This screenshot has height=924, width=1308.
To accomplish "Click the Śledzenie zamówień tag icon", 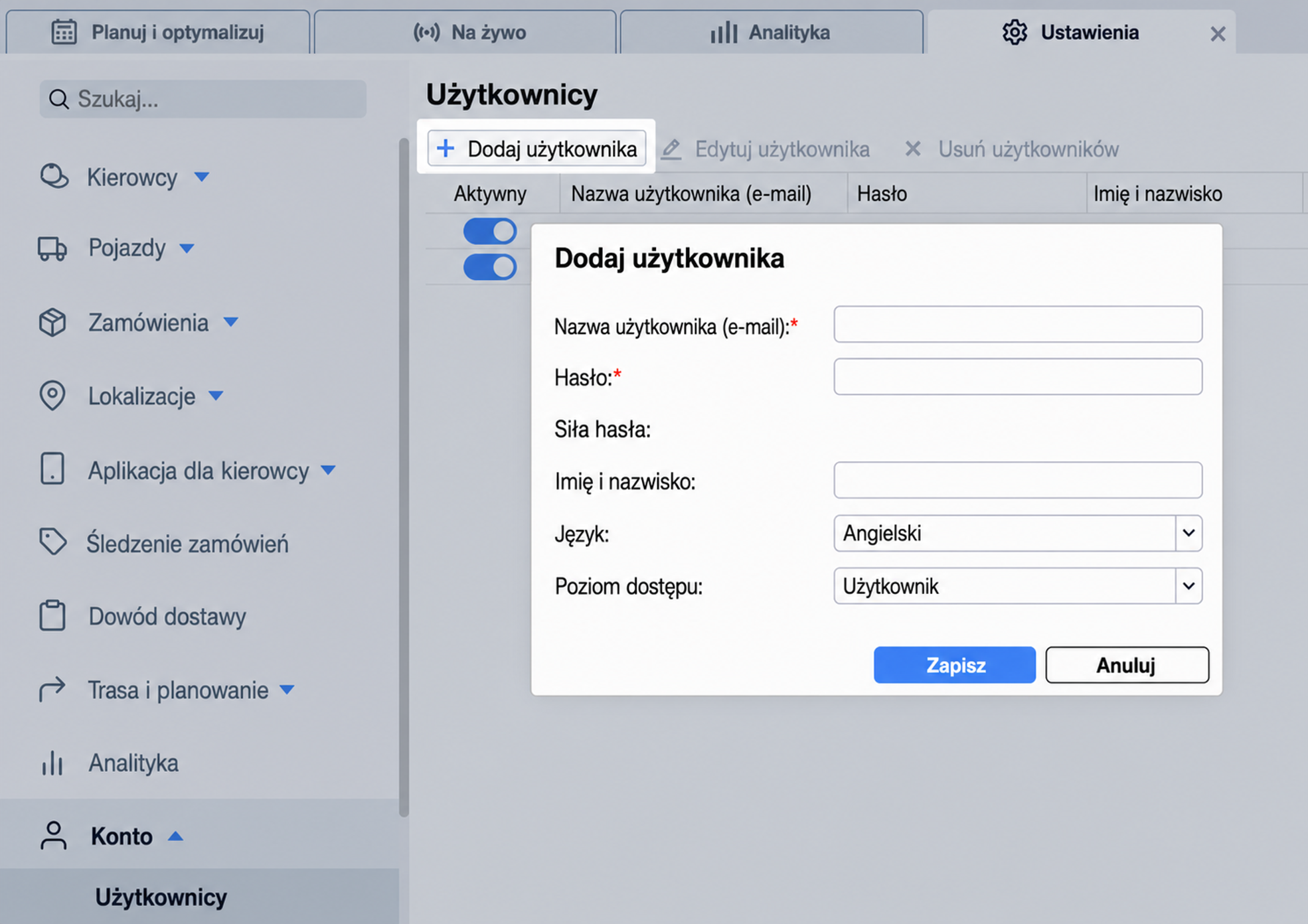I will (x=52, y=542).
